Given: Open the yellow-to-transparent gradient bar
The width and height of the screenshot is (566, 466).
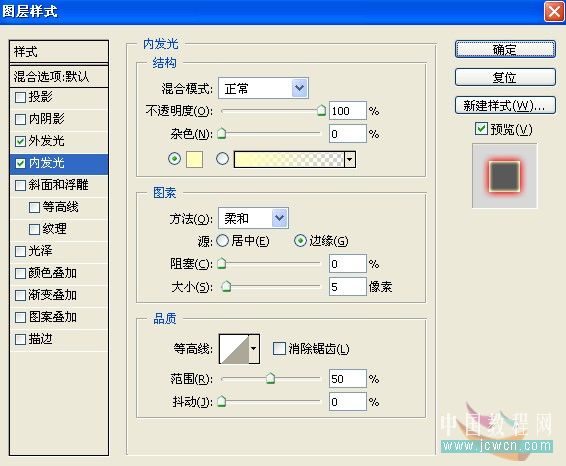Looking at the screenshot, I should click(x=289, y=159).
